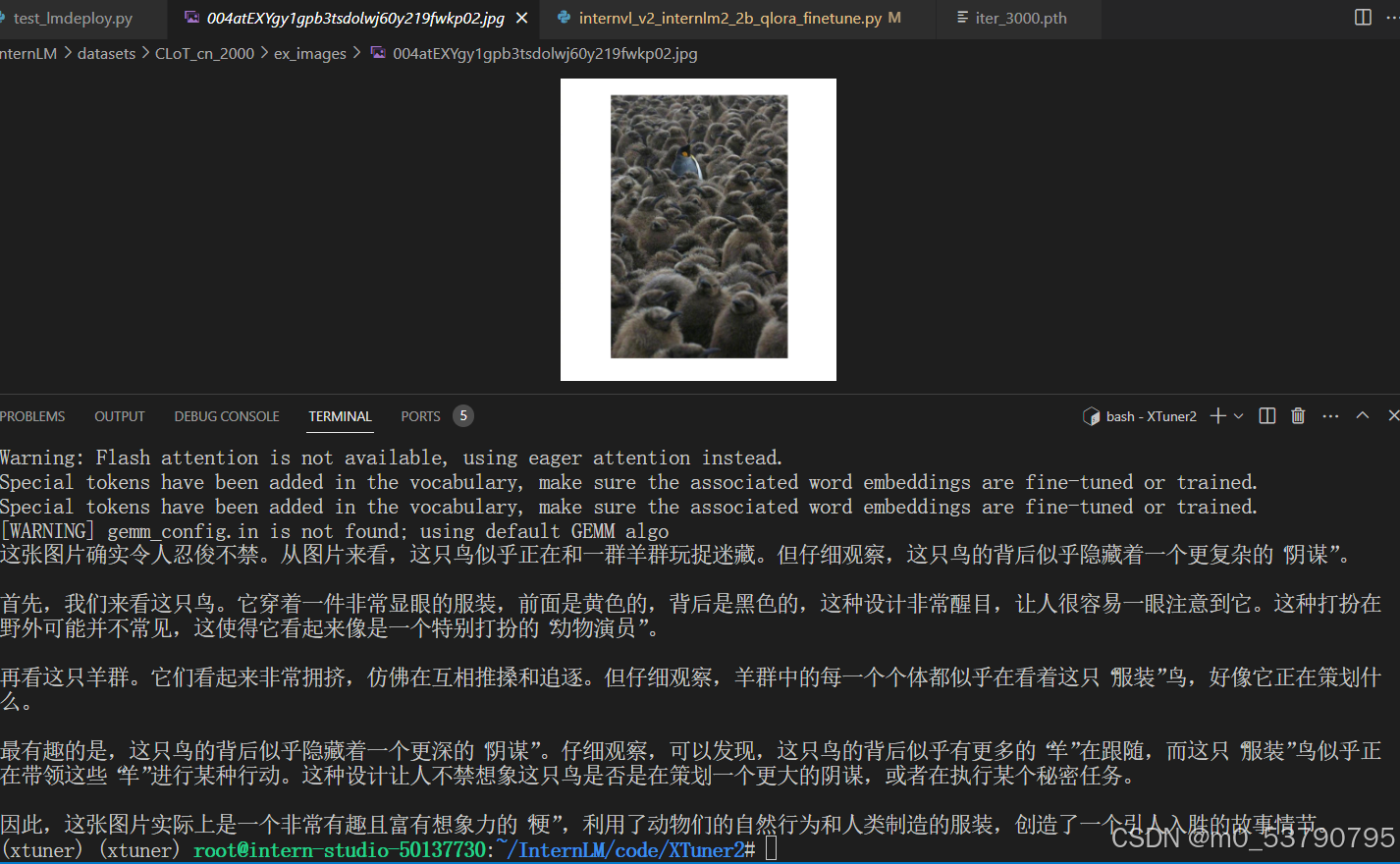
Task: Maximize the panel with the chevron-up icon
Action: click(1362, 415)
